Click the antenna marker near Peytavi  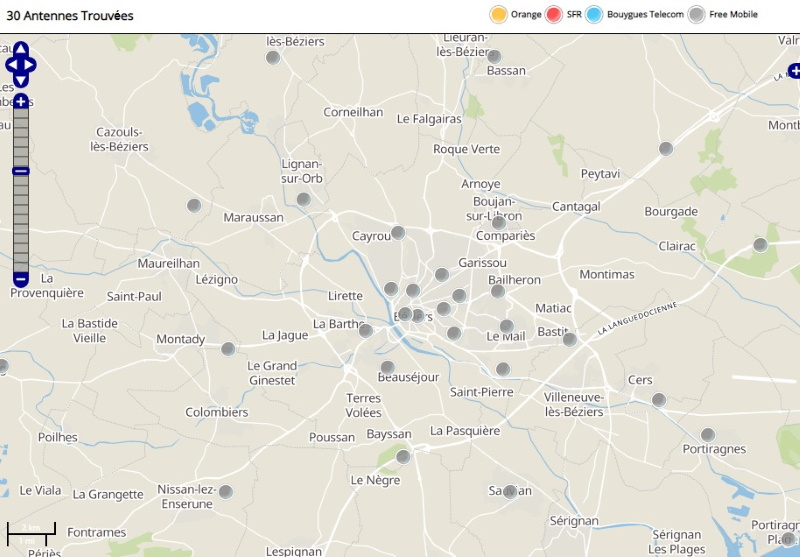coord(665,149)
